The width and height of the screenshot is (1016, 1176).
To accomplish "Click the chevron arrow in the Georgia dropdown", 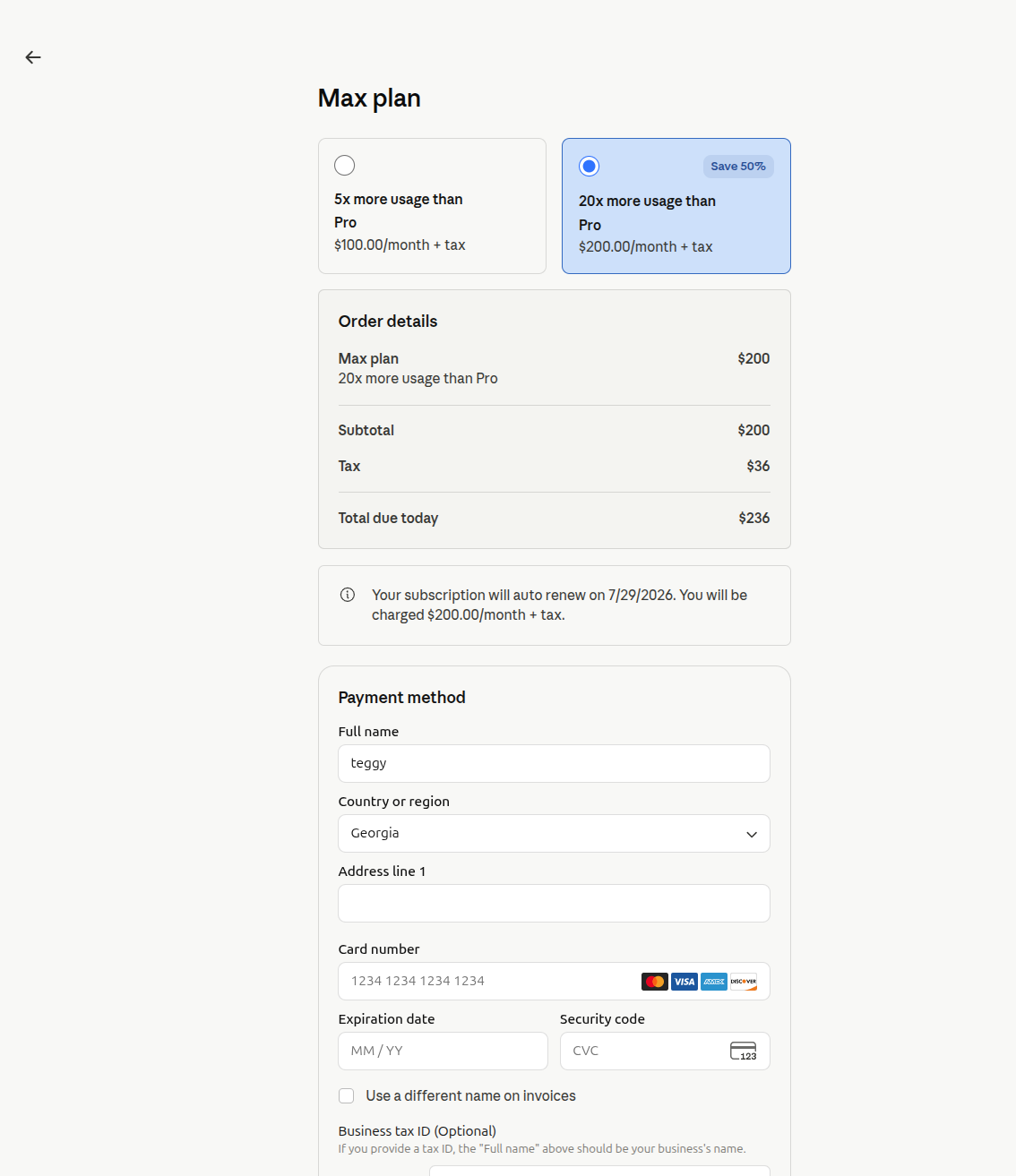I will pos(752,834).
